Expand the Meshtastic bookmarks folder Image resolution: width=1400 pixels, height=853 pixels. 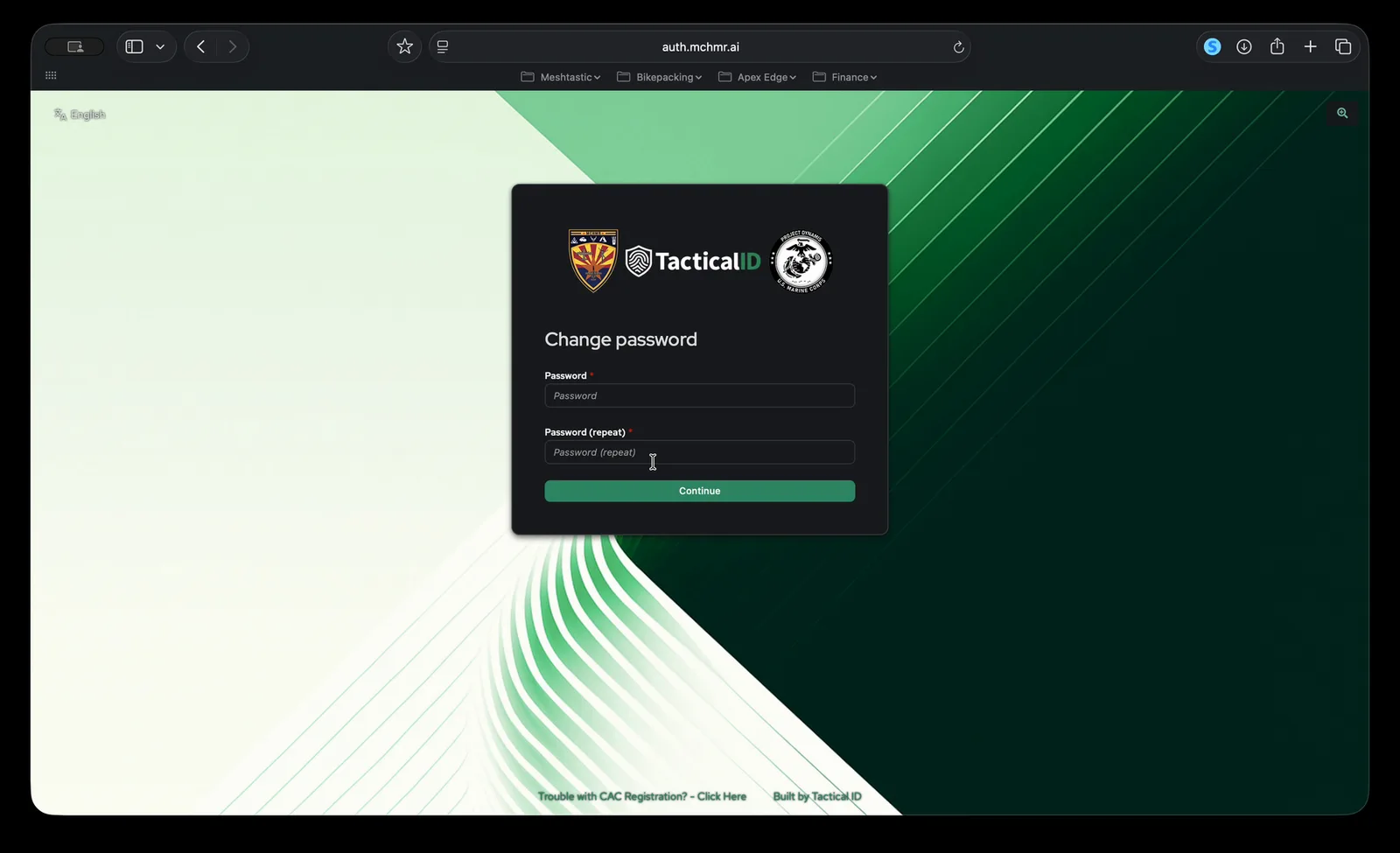560,77
